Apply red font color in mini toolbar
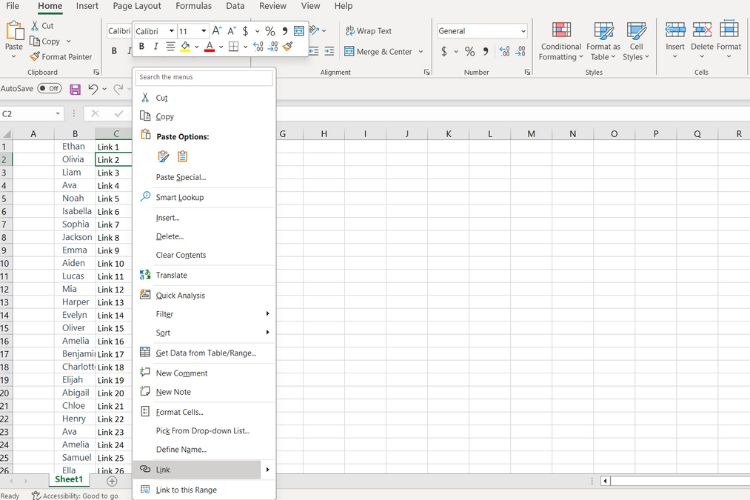 tap(209, 46)
